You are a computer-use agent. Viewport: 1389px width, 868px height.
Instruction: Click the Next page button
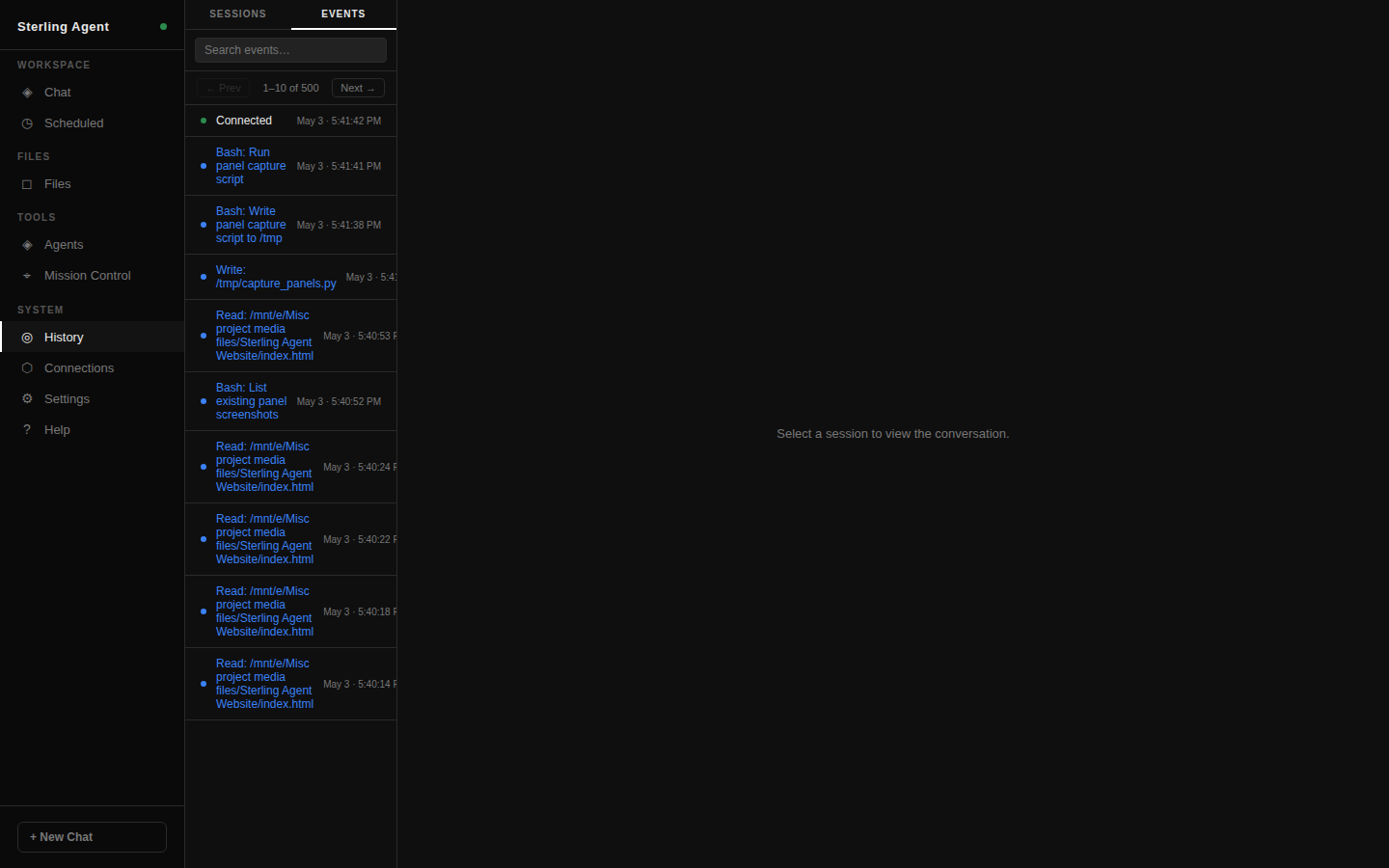358,88
